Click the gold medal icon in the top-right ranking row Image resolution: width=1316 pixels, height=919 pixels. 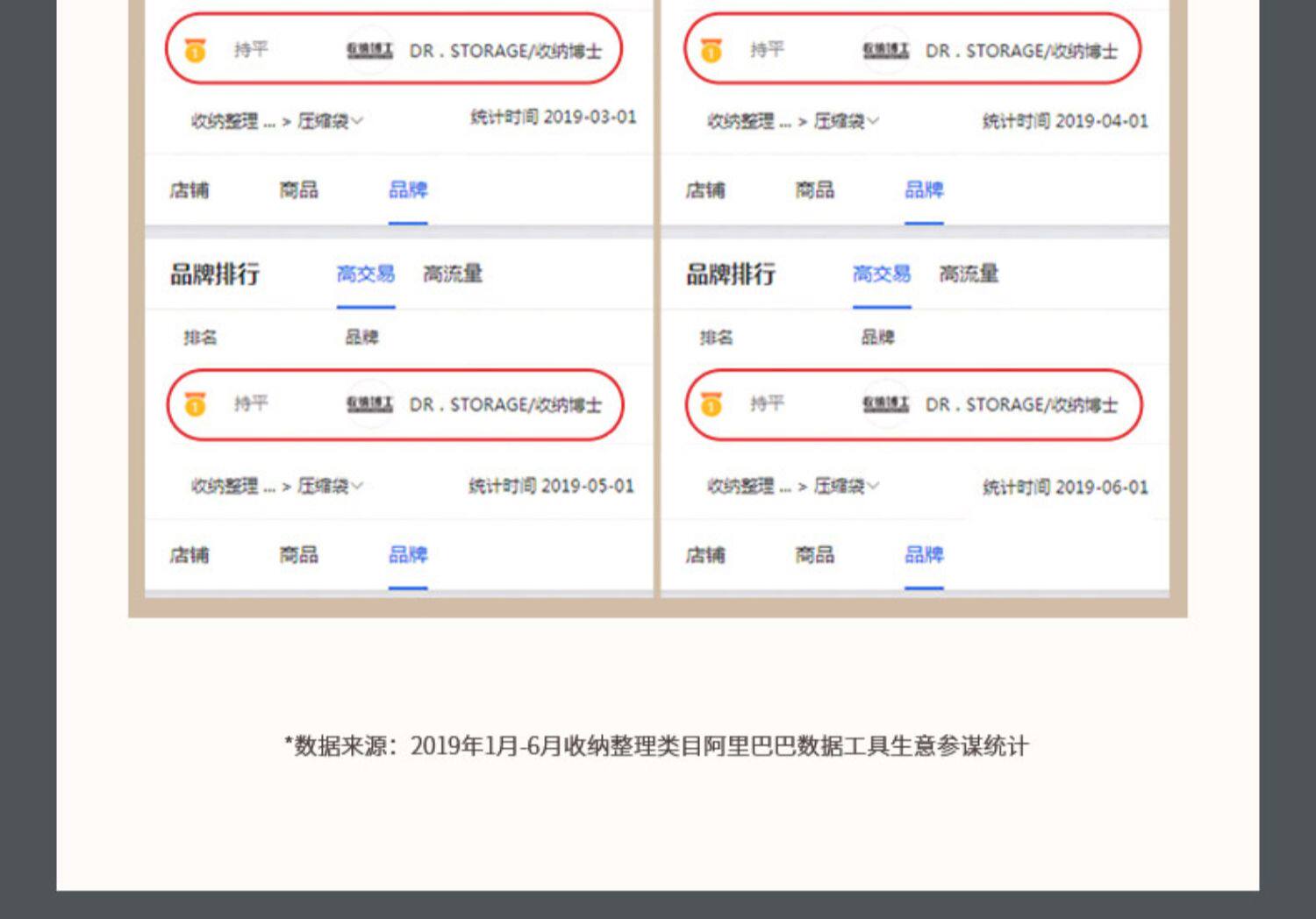712,51
